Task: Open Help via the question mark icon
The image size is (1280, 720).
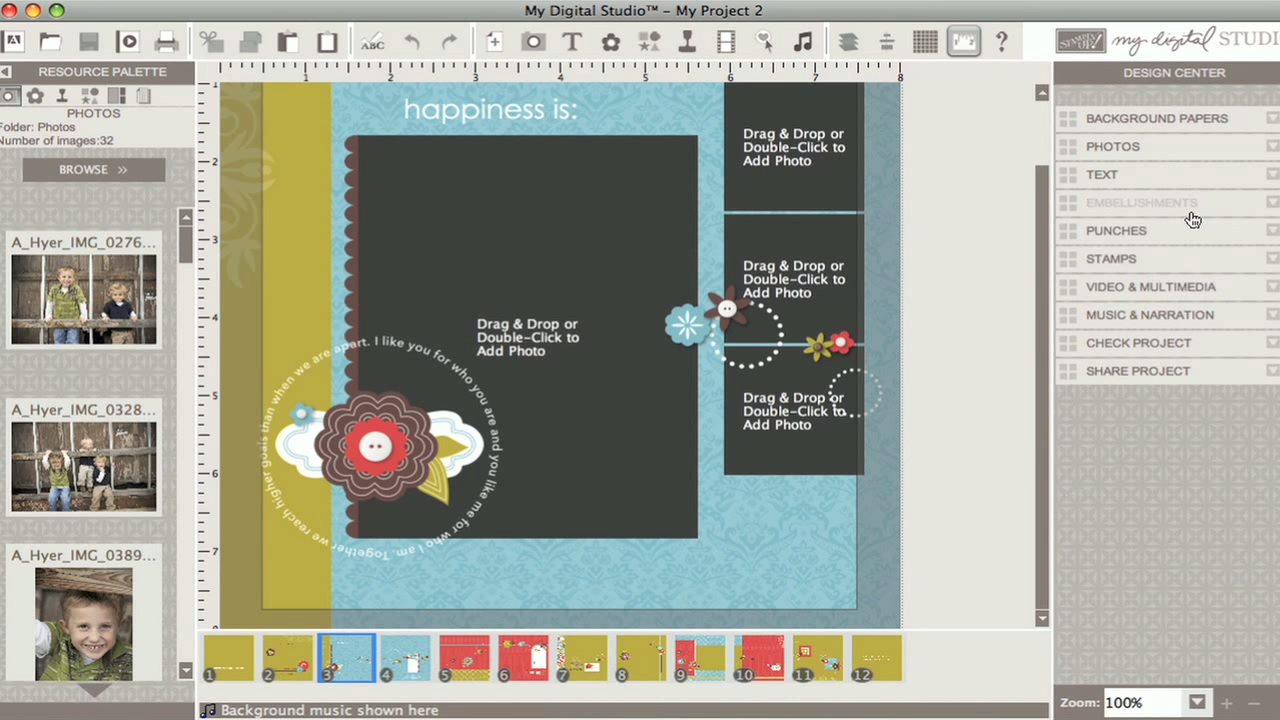Action: click(1001, 41)
